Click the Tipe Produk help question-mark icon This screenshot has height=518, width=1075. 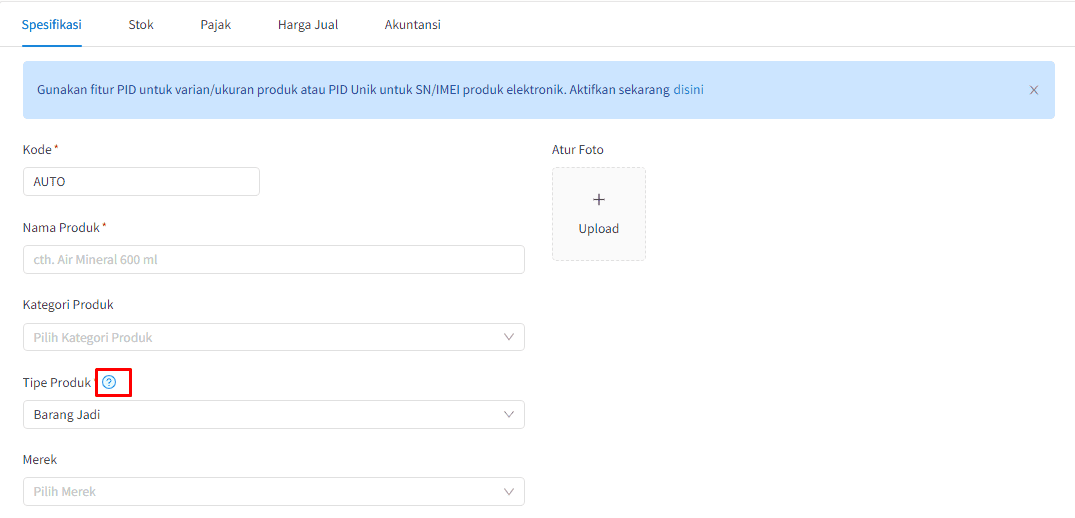108,383
